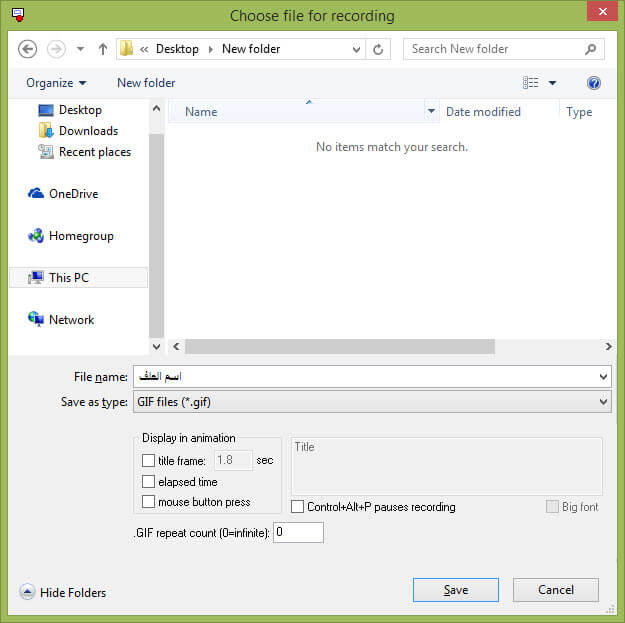This screenshot has width=625, height=623.
Task: Enable the title frame checkbox
Action: [x=148, y=460]
